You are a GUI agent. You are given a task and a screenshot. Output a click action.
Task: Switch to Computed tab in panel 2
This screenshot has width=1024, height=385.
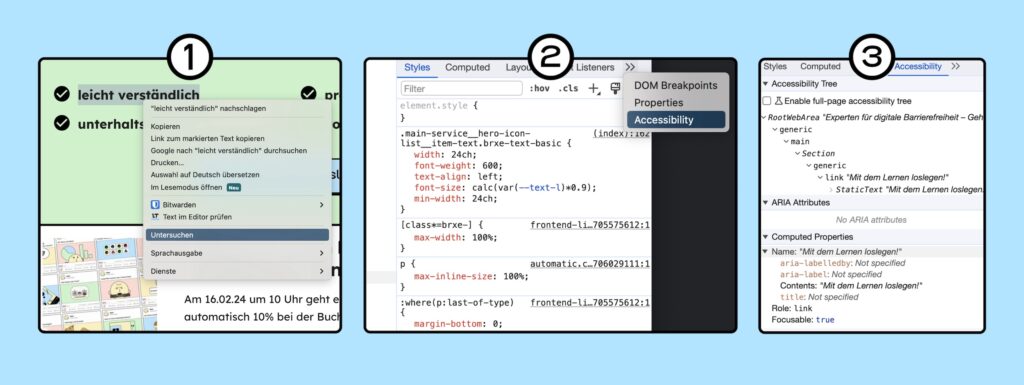pos(468,67)
